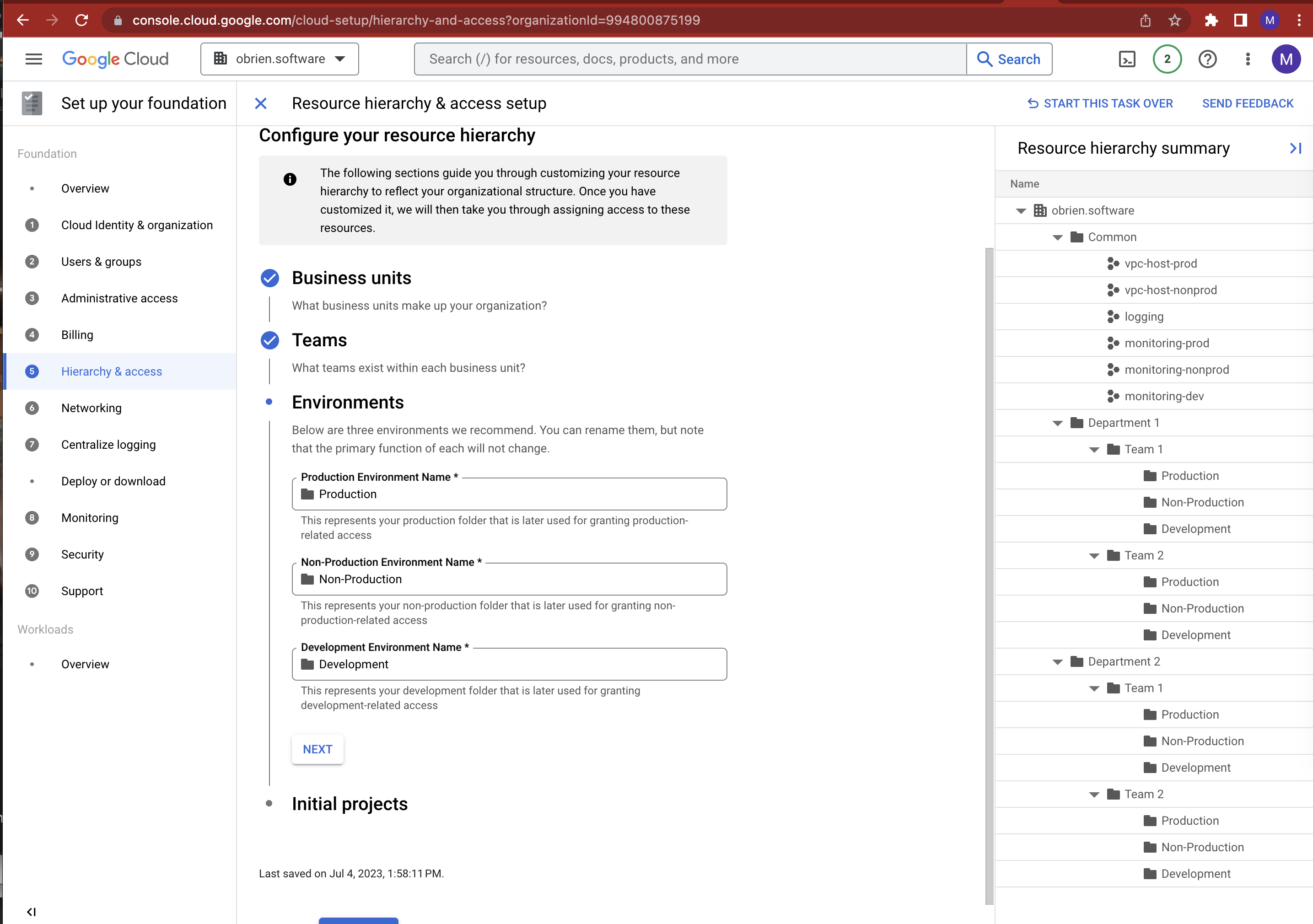
Task: Open the help question mark menu
Action: coord(1207,59)
